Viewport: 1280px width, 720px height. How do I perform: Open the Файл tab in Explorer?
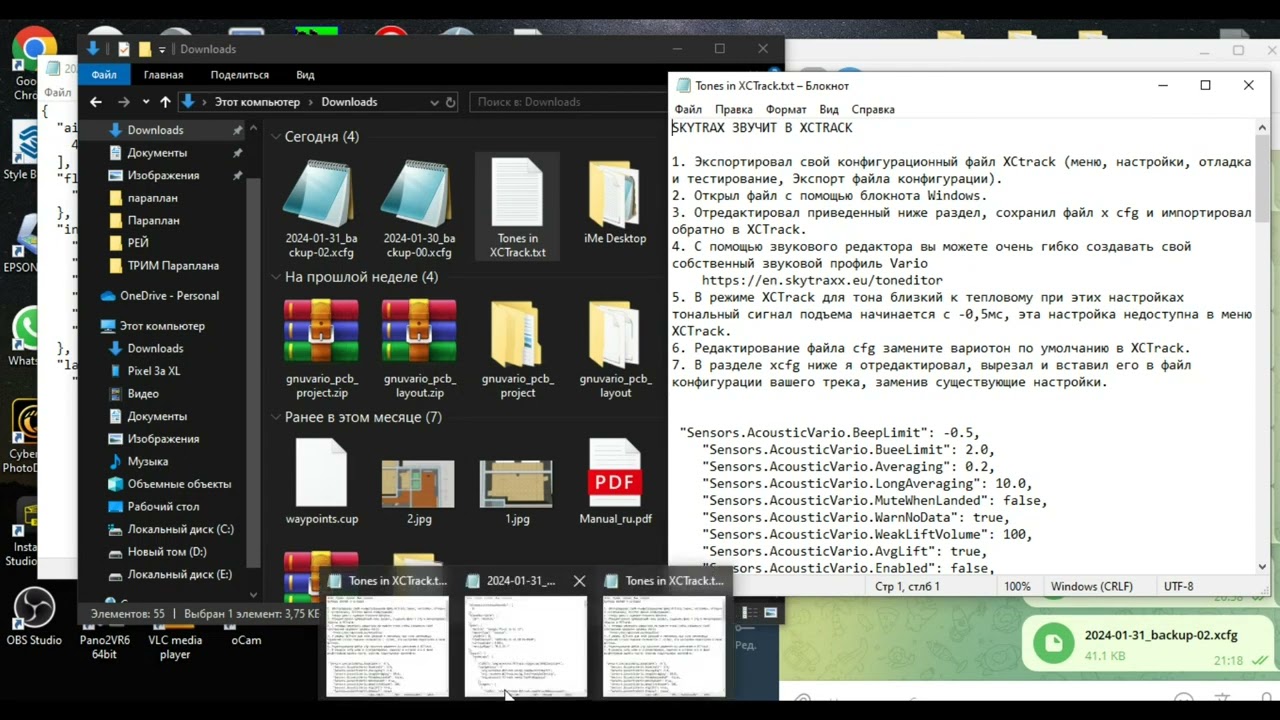(x=104, y=75)
